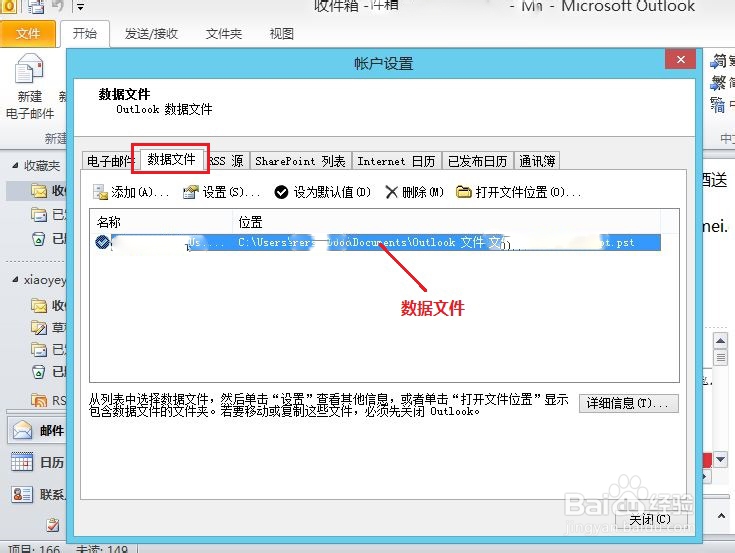Select the 数据文件 tab
This screenshot has height=553, width=735.
pyautogui.click(x=171, y=159)
